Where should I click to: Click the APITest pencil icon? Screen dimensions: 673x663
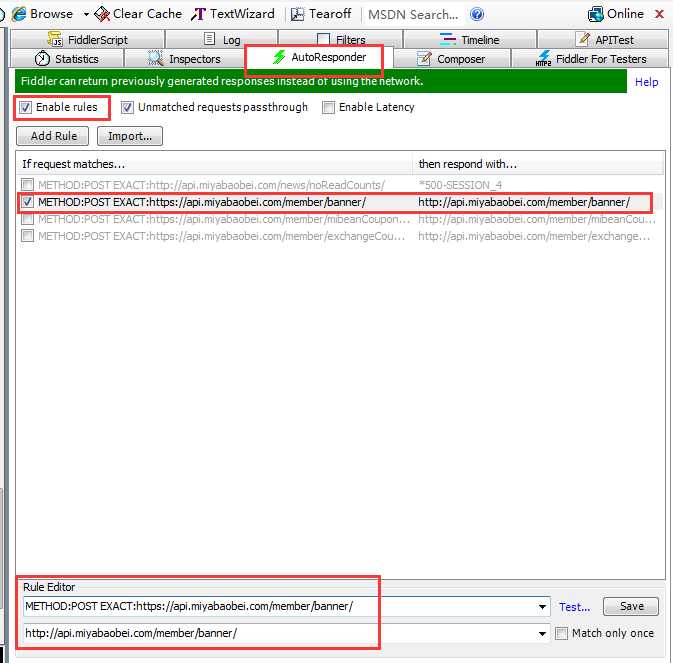click(x=582, y=39)
